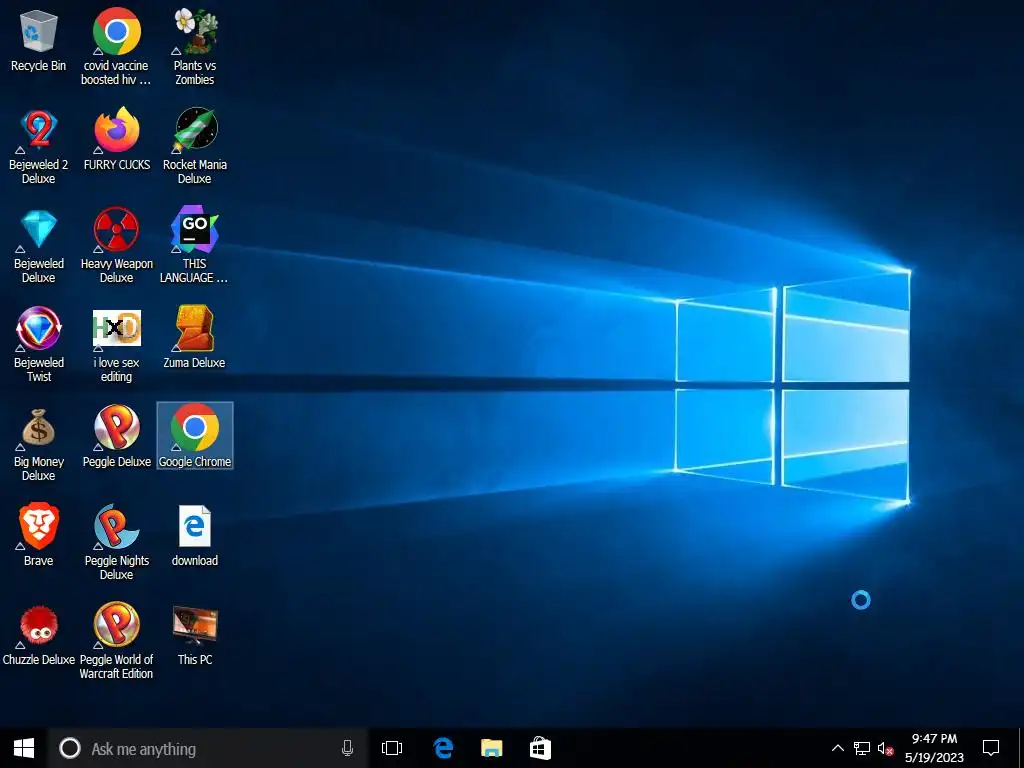The height and width of the screenshot is (768, 1024).
Task: Open the Windows Start menu
Action: (x=24, y=748)
